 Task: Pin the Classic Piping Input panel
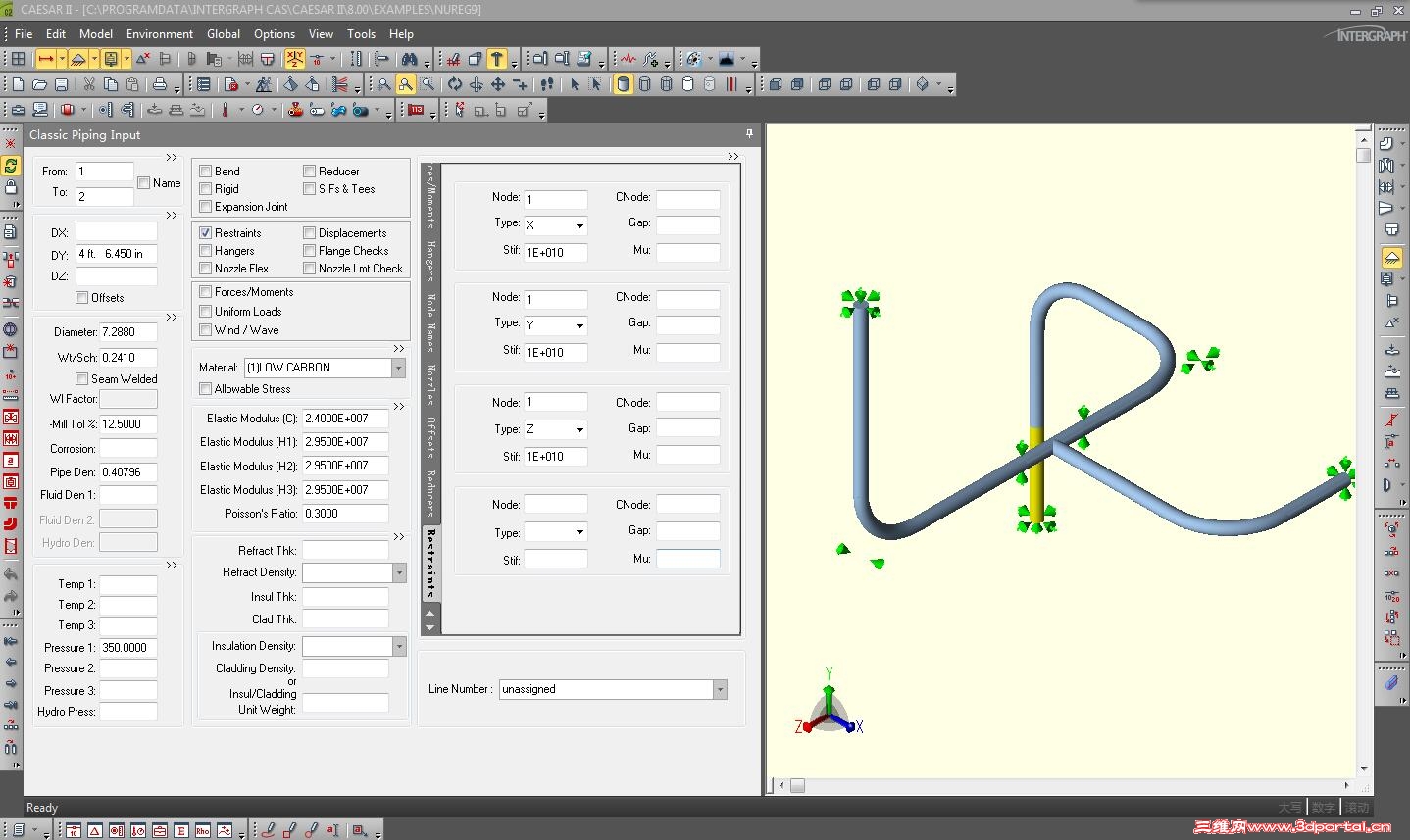(750, 134)
